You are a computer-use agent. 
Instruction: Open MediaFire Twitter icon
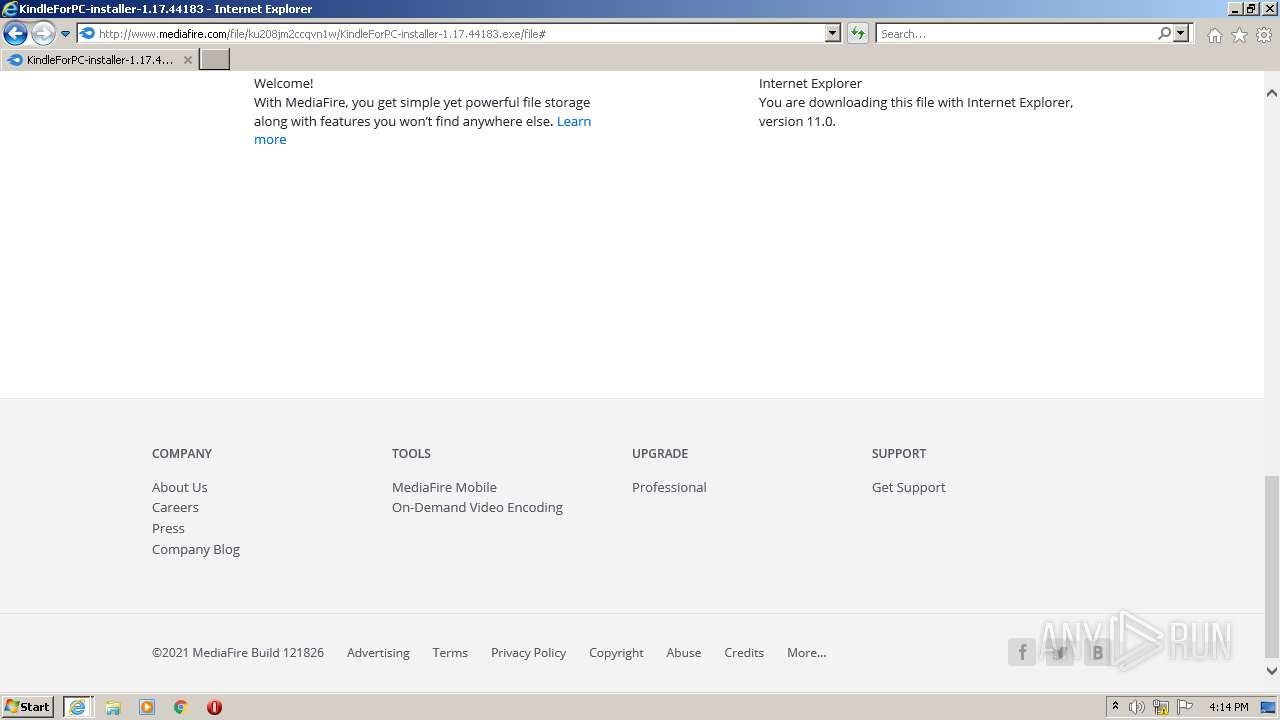point(1060,653)
